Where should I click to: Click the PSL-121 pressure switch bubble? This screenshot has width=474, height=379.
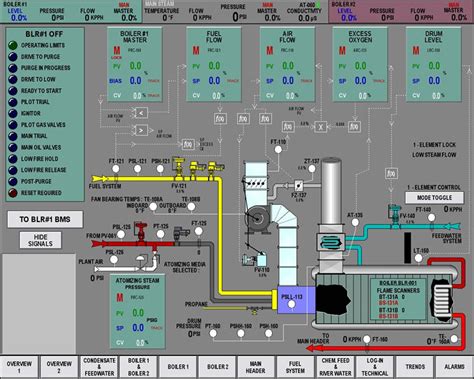[x=138, y=169]
